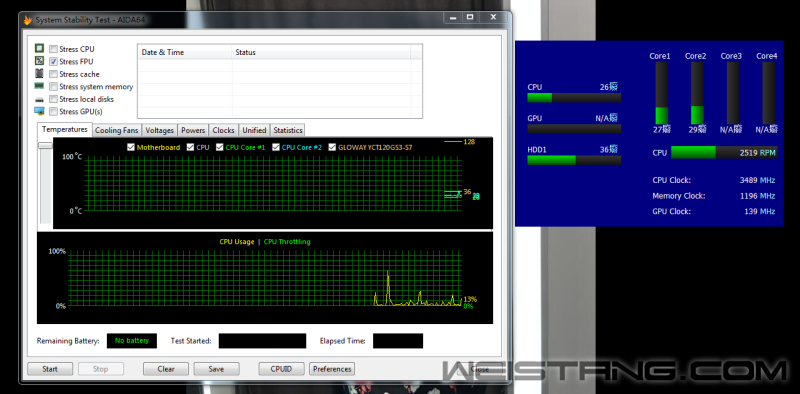Click the AIDA64 flame icon in title bar
Viewport: 800px width, 394px height.
(x=28, y=20)
